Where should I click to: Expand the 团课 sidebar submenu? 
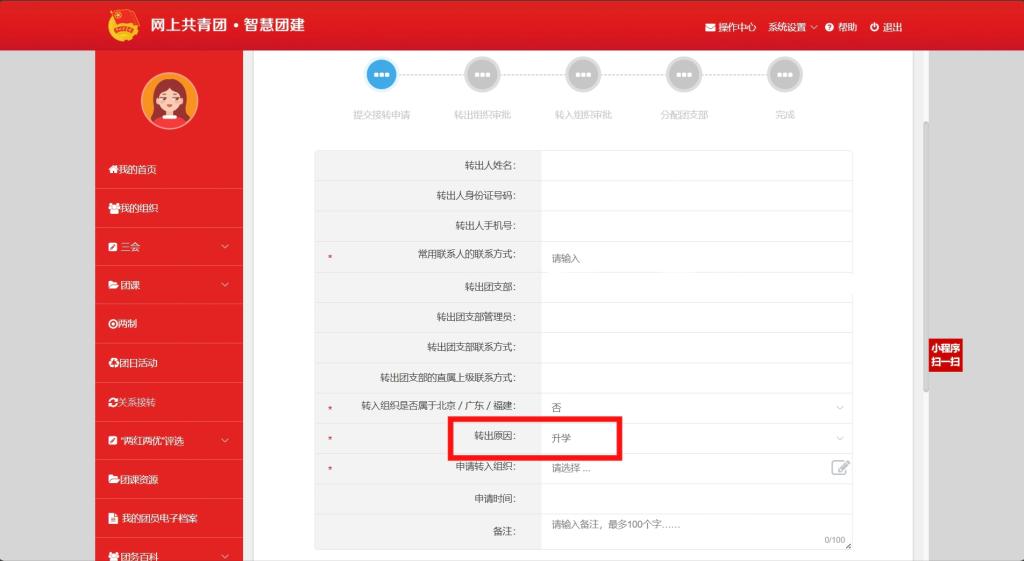(x=168, y=285)
